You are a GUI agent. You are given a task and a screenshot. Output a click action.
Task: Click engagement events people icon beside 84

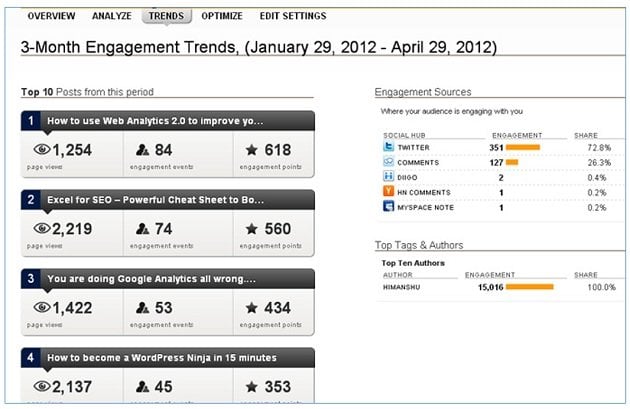(x=142, y=150)
